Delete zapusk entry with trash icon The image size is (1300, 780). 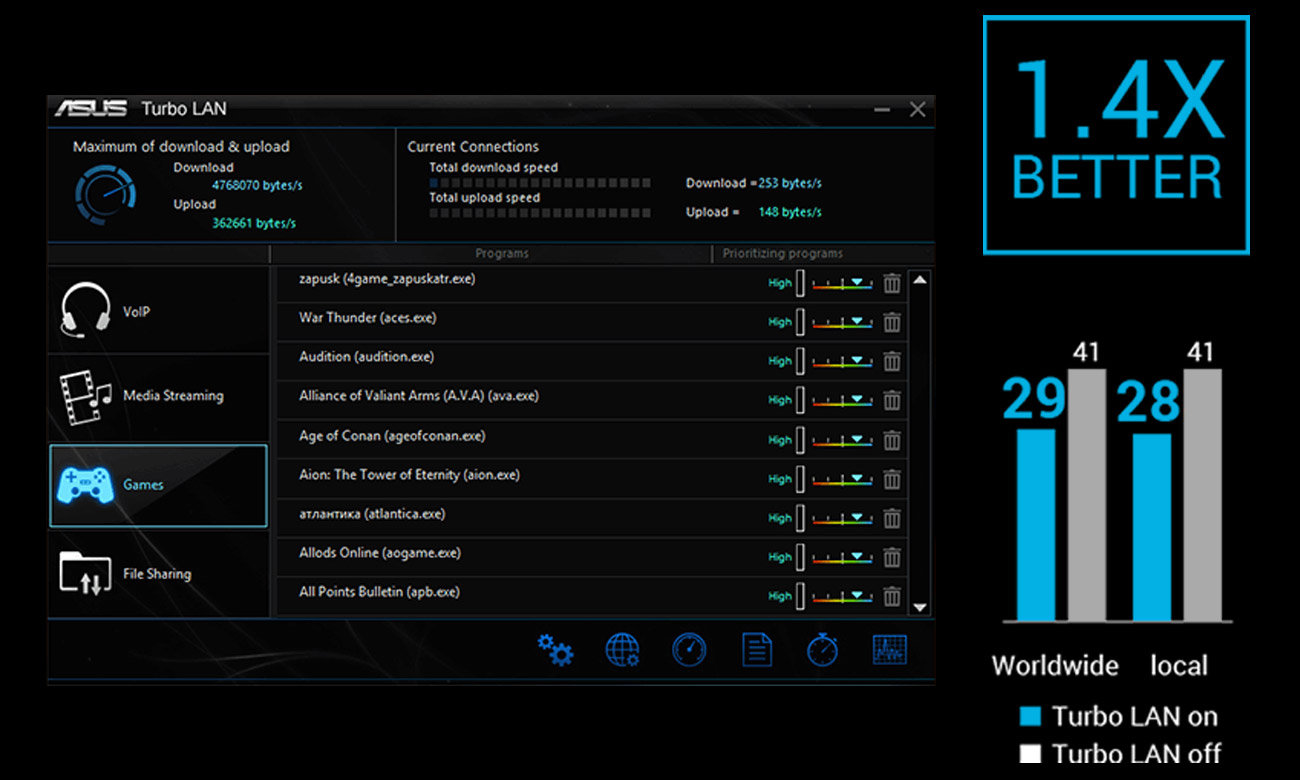pos(892,283)
